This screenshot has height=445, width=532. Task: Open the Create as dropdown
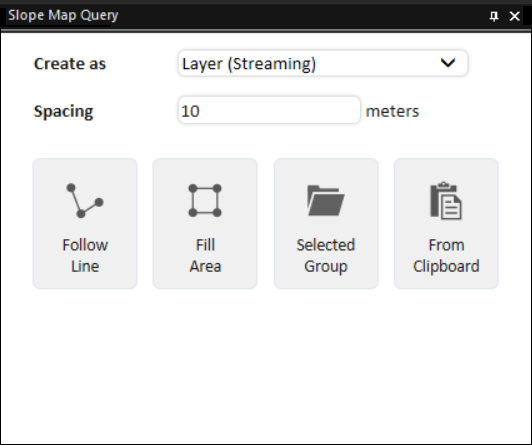point(323,63)
